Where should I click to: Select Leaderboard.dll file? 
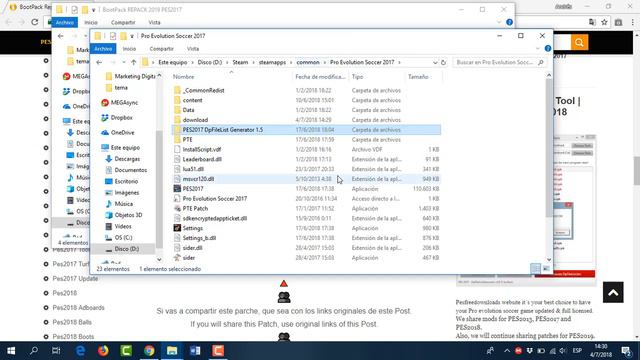click(202, 159)
